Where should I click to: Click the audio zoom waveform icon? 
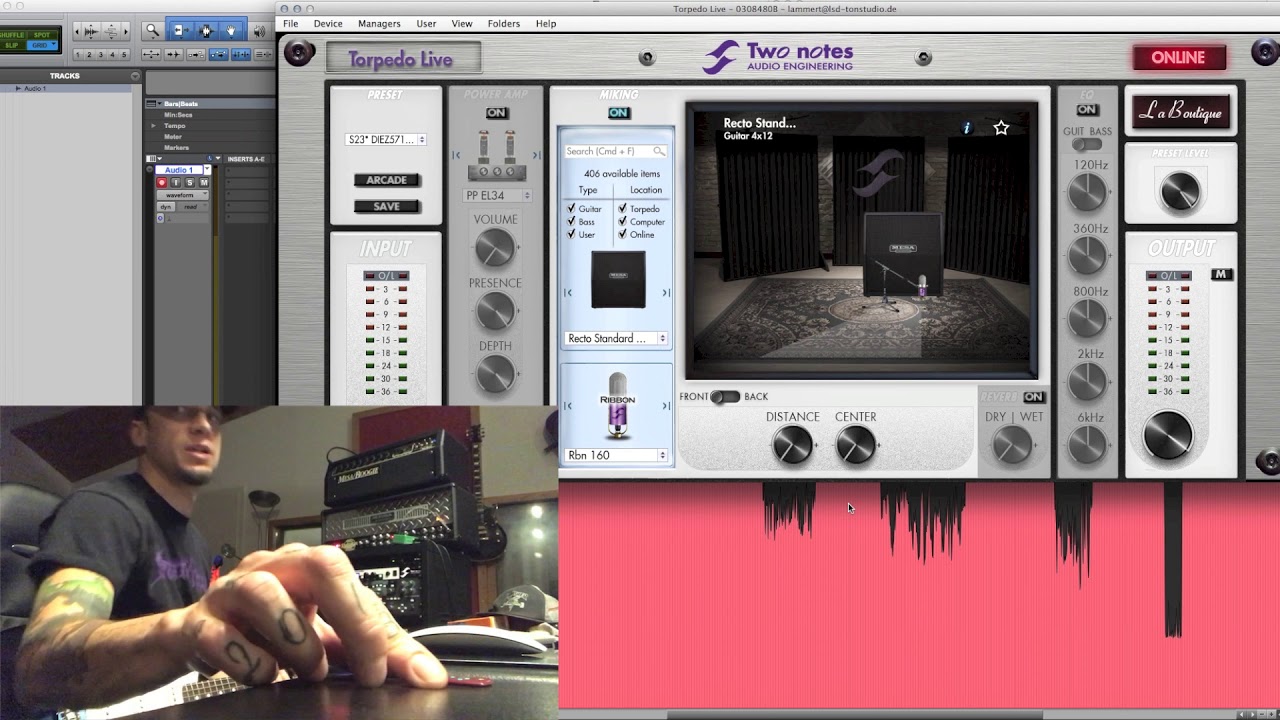pyautogui.click(x=90, y=31)
